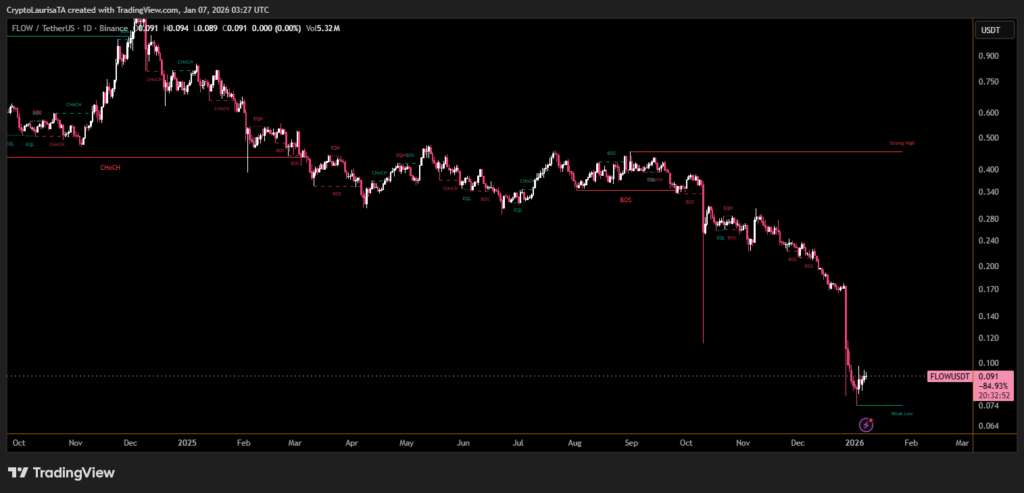
Task: Click the 2026 year marker on time axis
Action: click(x=852, y=441)
